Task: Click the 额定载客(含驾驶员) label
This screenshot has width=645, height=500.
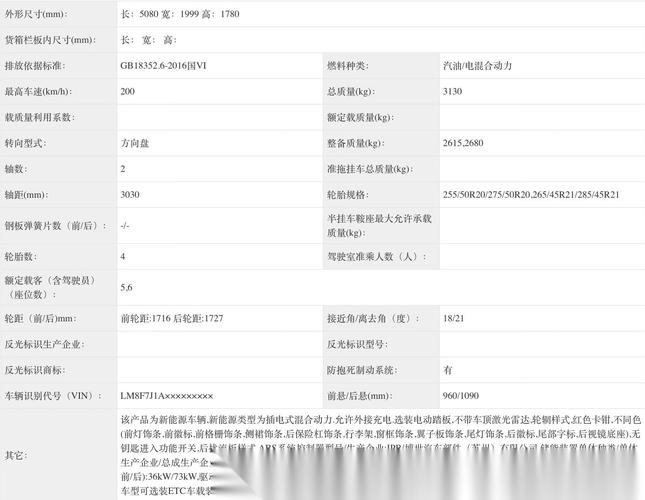Action: click(x=50, y=287)
